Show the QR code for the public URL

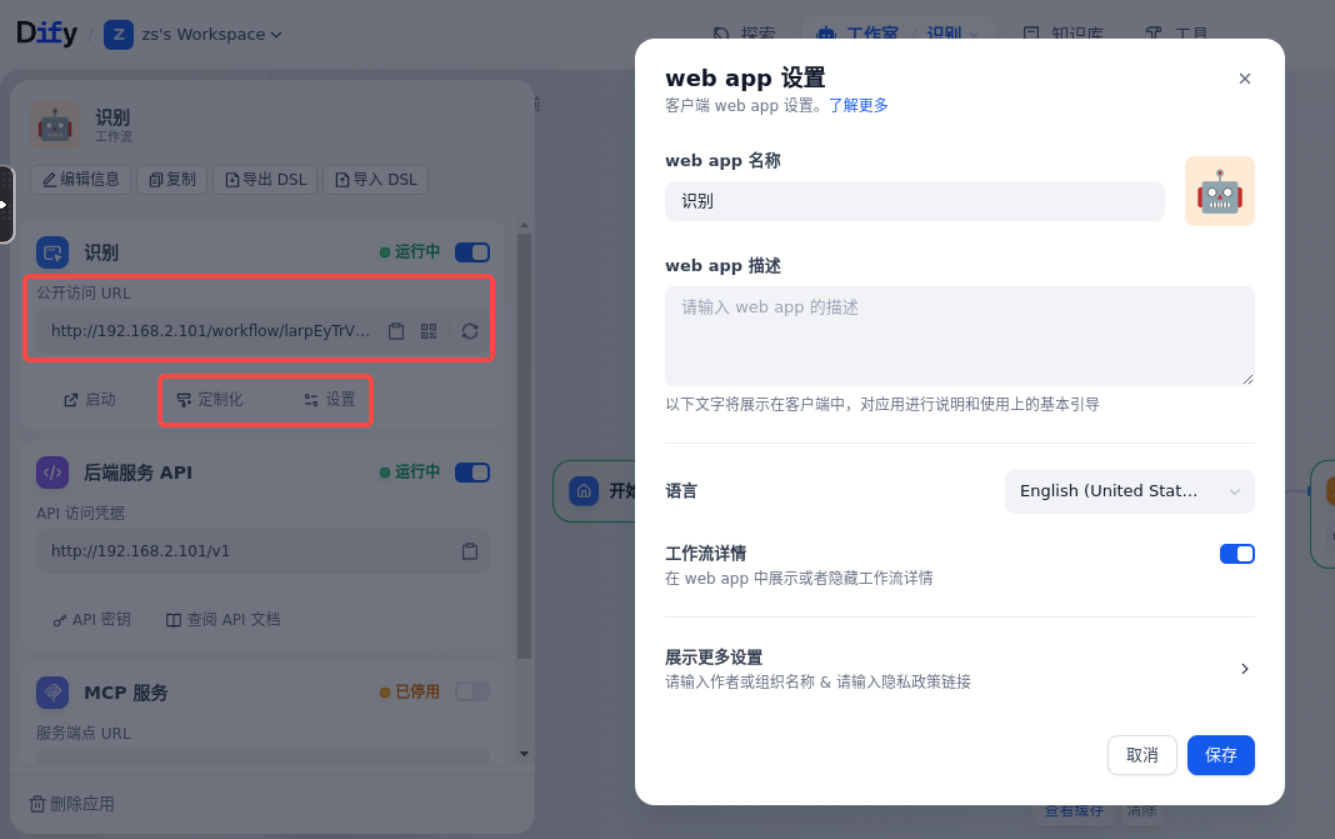pyautogui.click(x=428, y=330)
